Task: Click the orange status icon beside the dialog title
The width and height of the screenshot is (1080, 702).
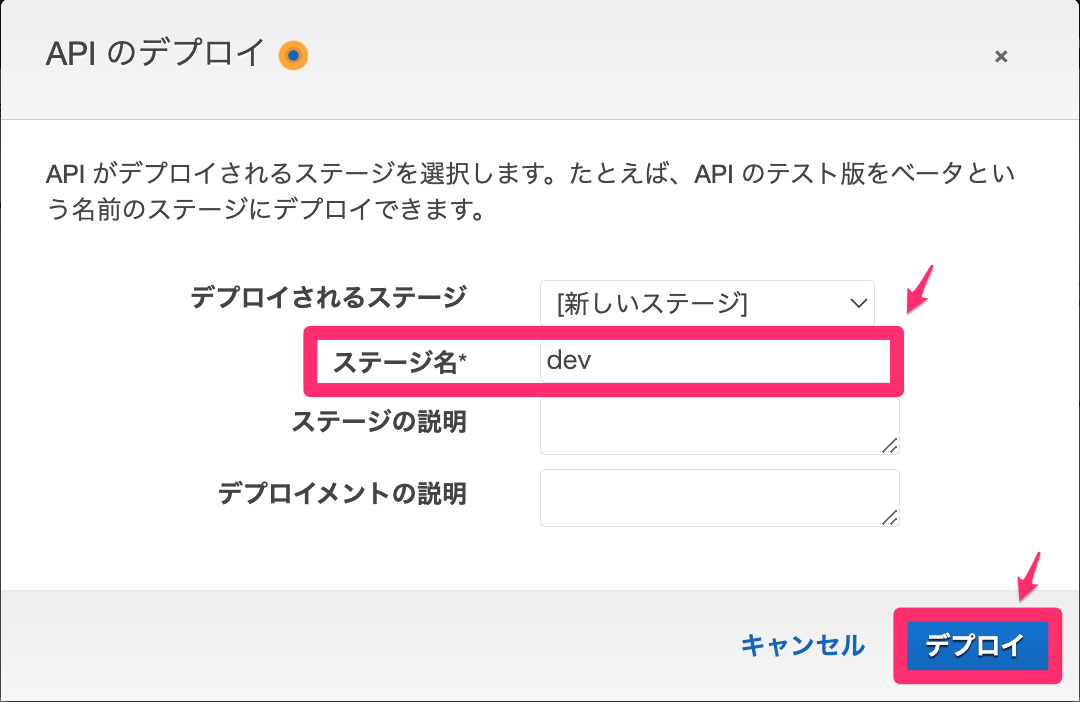Action: coord(293,57)
